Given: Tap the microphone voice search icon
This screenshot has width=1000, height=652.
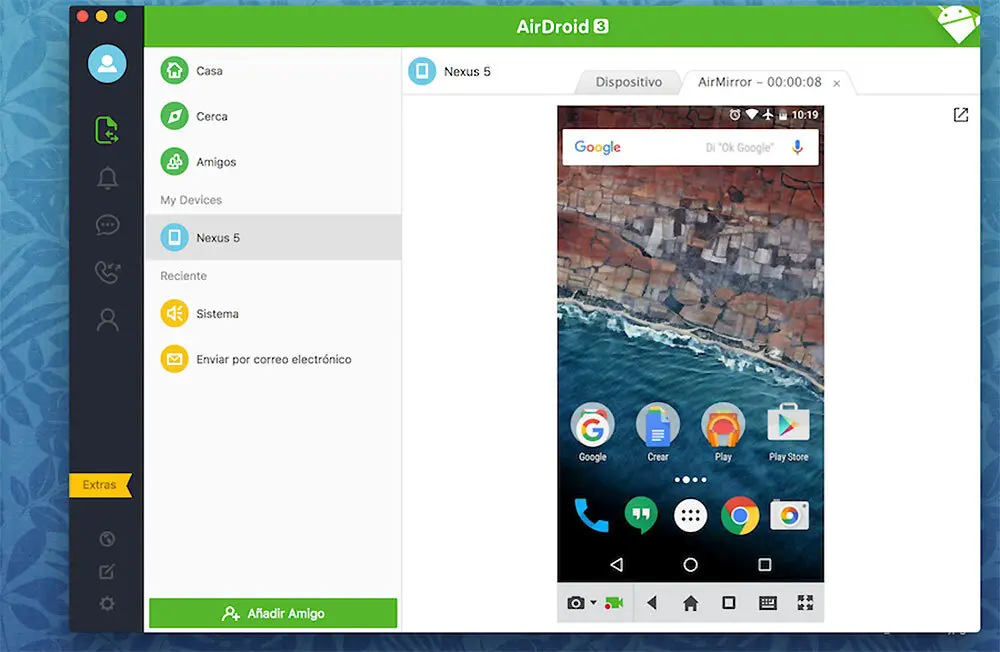Looking at the screenshot, I should 797,147.
